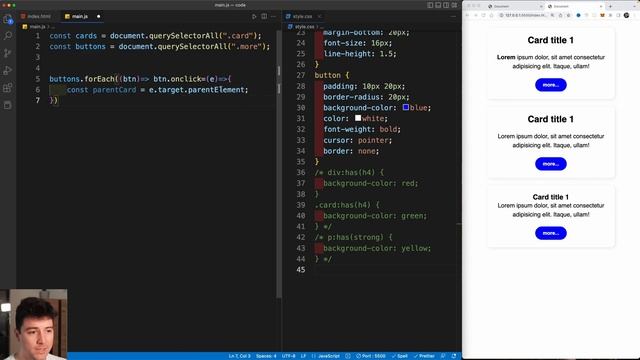The width and height of the screenshot is (640, 360).
Task: Click the third card's "more..." button
Action: pyautogui.click(x=551, y=233)
